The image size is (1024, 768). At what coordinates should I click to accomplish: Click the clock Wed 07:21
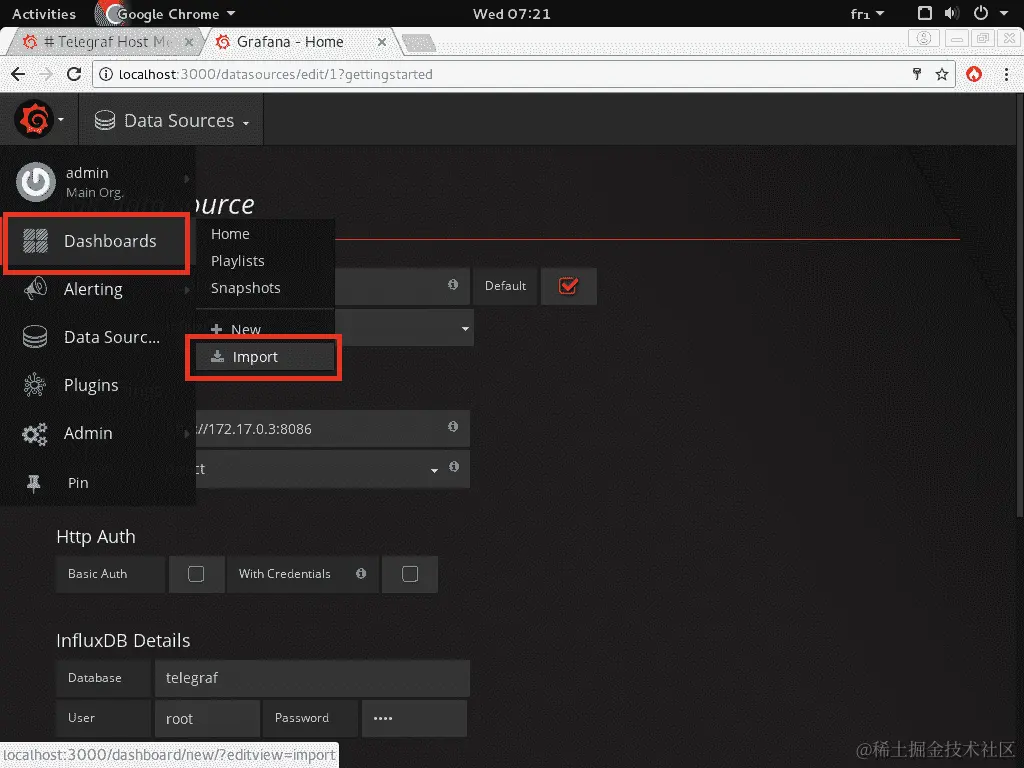[512, 14]
